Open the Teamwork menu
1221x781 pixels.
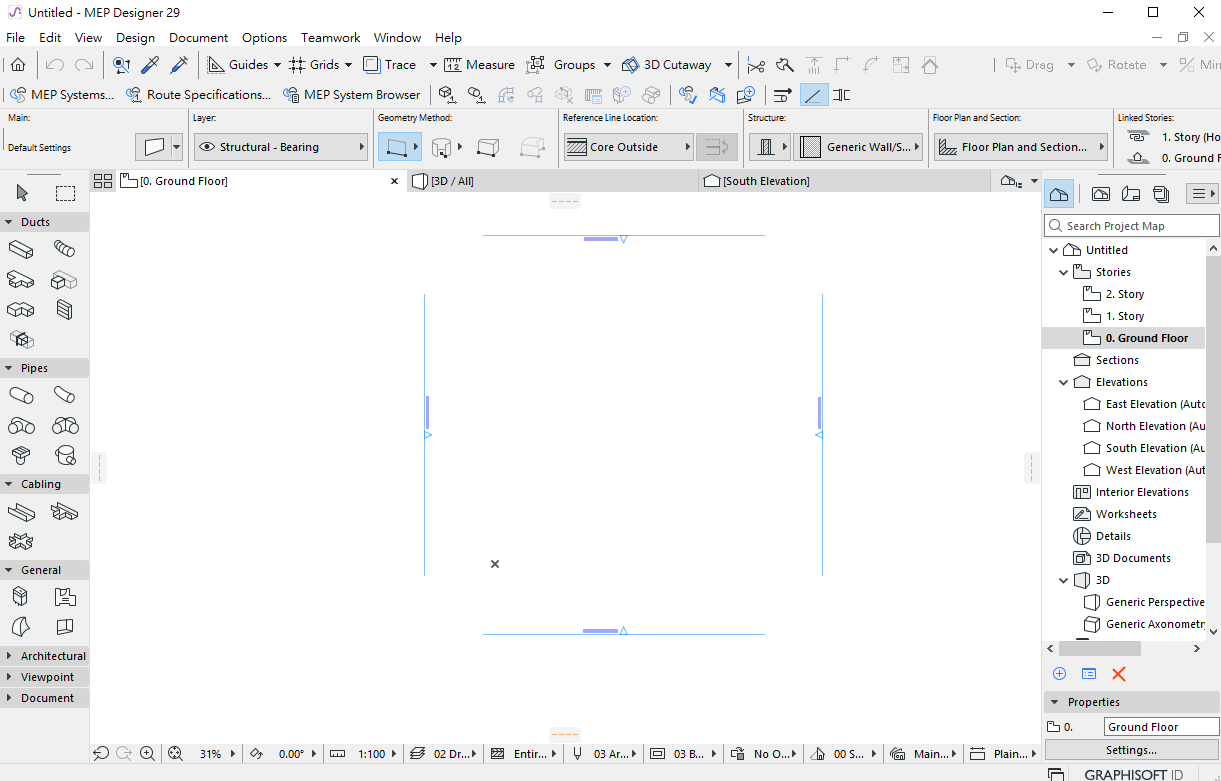click(x=330, y=37)
